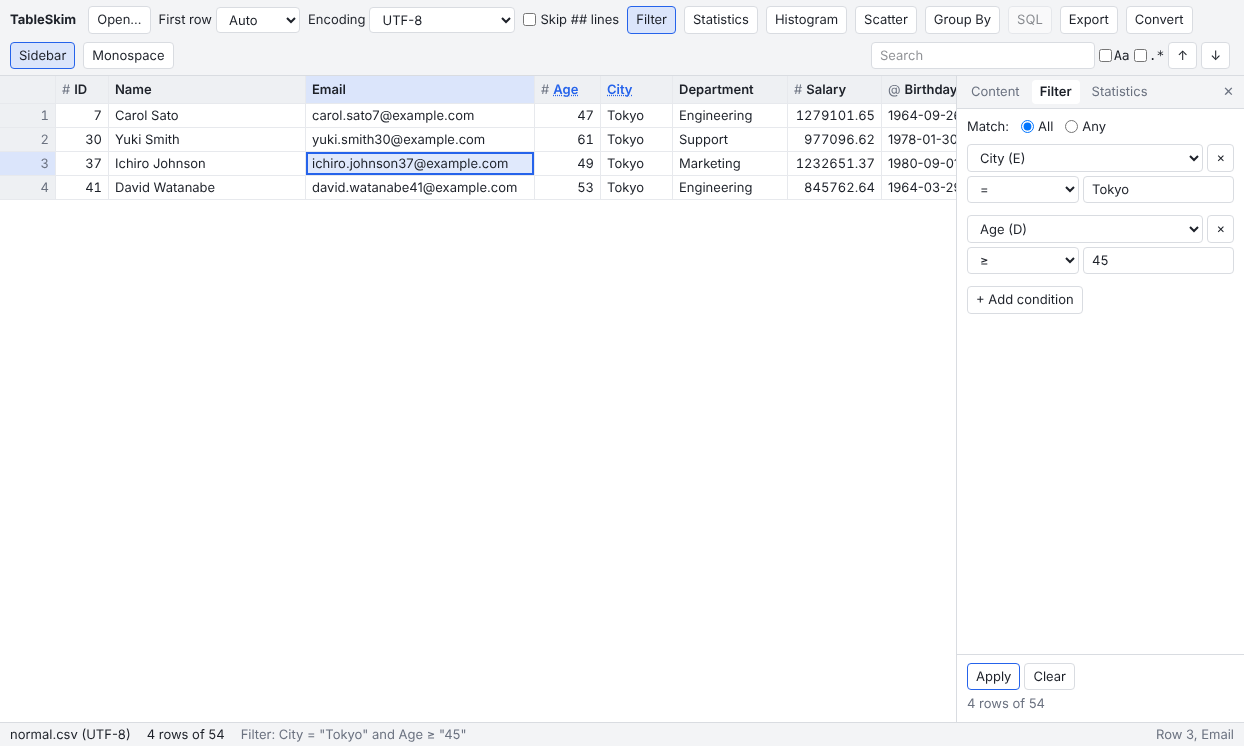Click the Tokyo filter value field
This screenshot has height=746, width=1244.
pyautogui.click(x=1158, y=189)
